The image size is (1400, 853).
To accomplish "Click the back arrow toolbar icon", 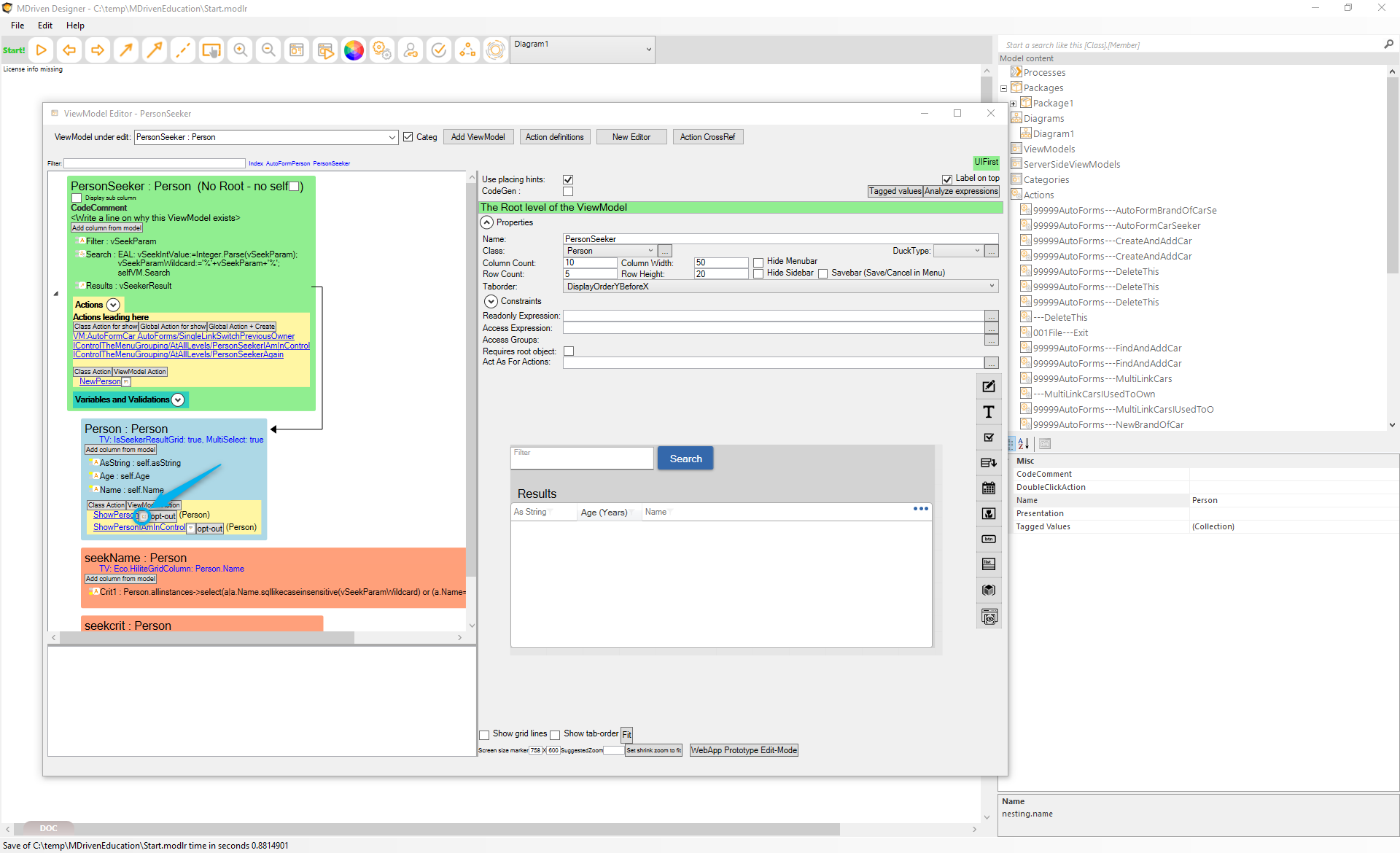I will [x=69, y=50].
